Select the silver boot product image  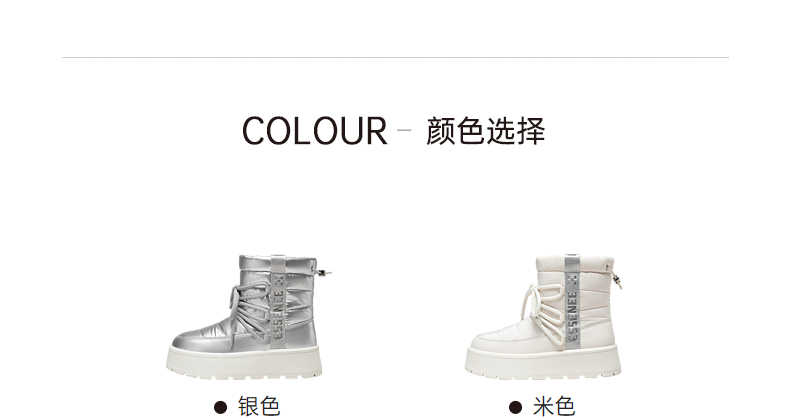(248, 317)
